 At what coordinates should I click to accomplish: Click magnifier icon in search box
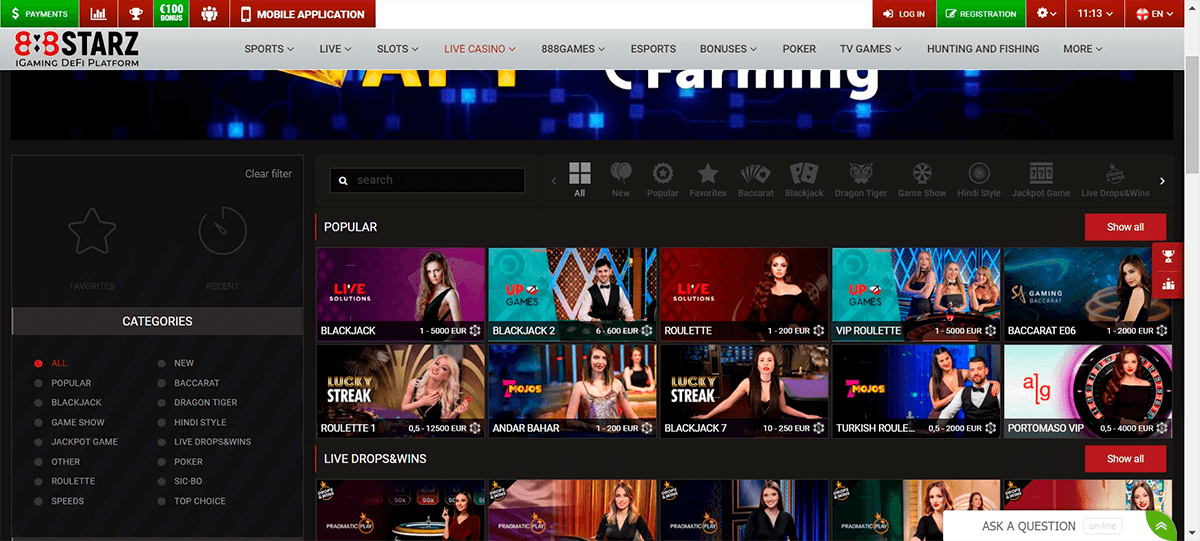344,181
